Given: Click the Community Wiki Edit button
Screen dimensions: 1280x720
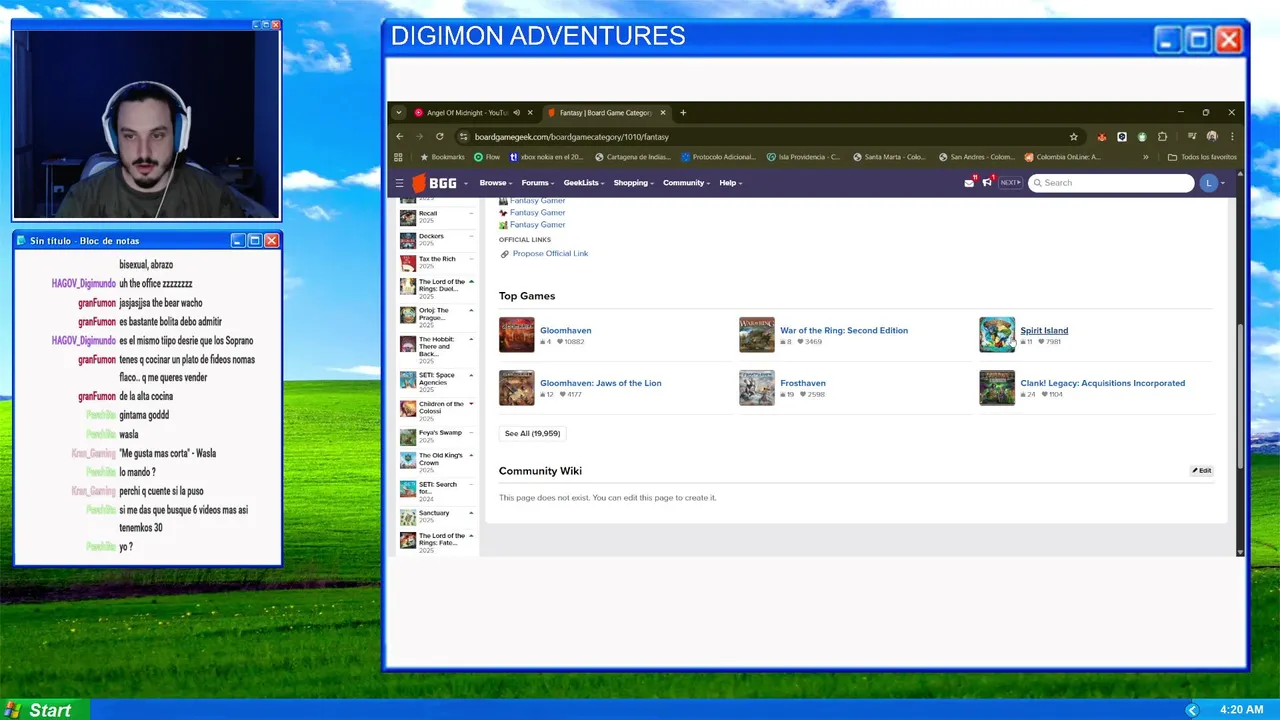Looking at the screenshot, I should click(1202, 471).
